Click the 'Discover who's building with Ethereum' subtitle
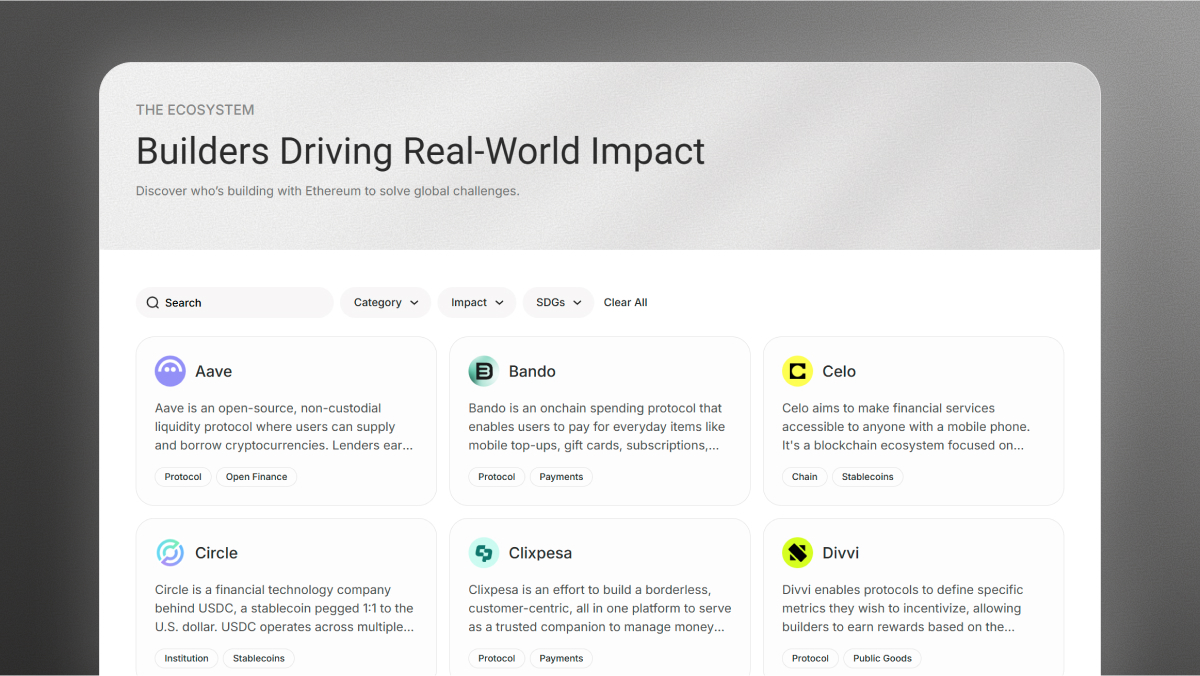This screenshot has height=676, width=1200. pyautogui.click(x=328, y=191)
